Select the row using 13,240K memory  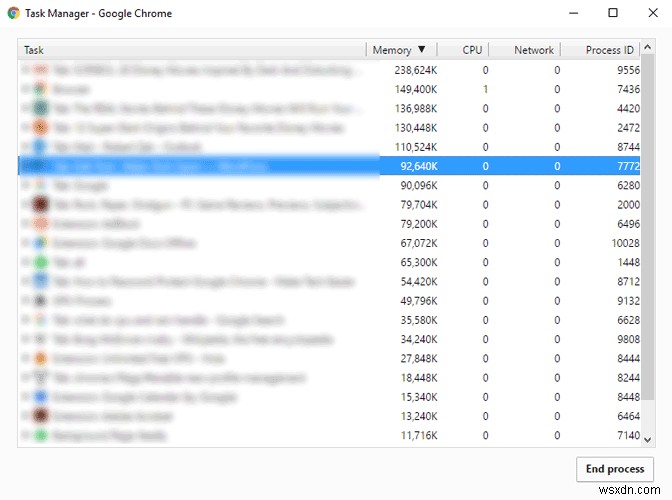(x=329, y=416)
